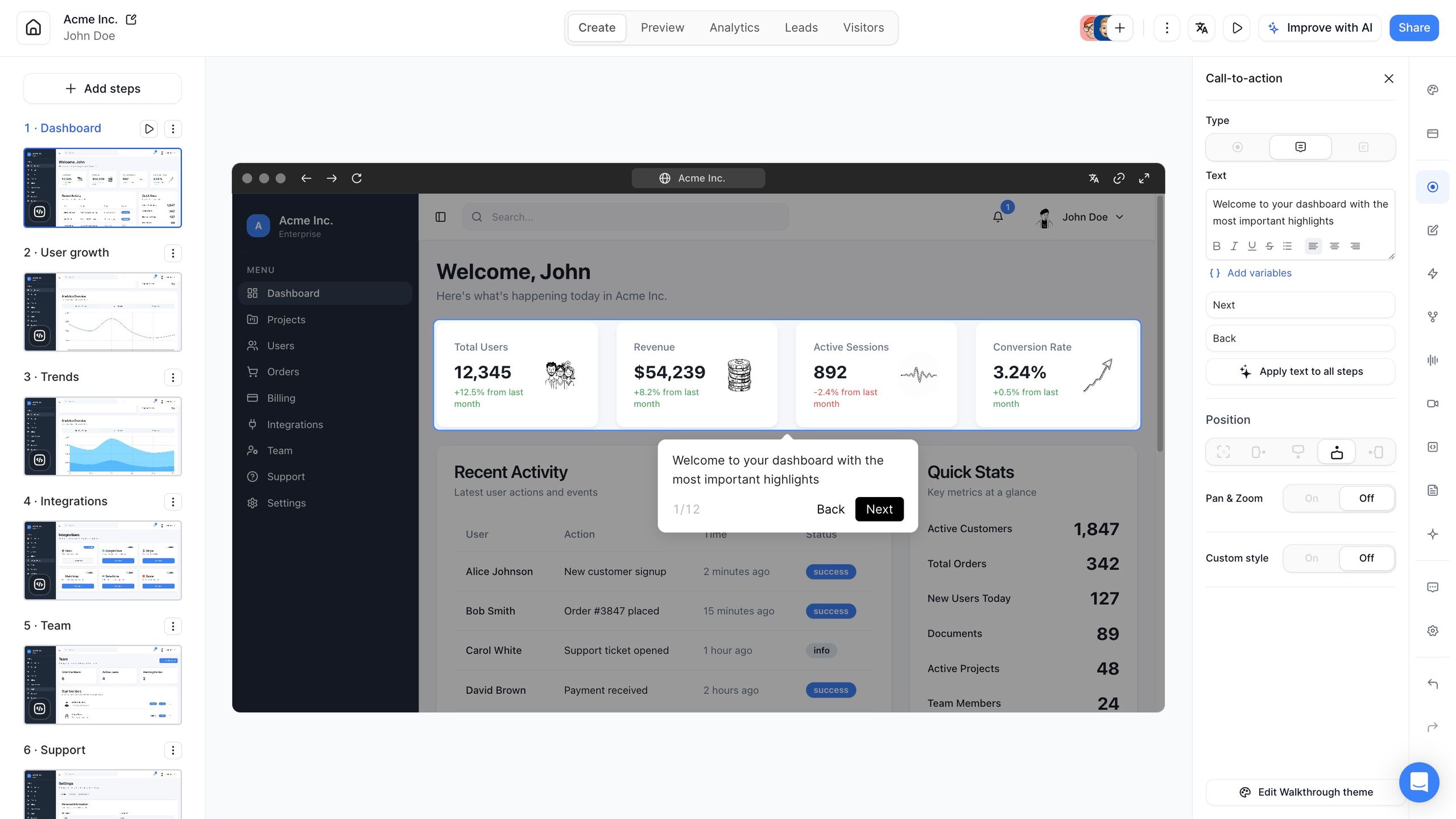Select the Create tab
1456x819 pixels.
point(597,28)
